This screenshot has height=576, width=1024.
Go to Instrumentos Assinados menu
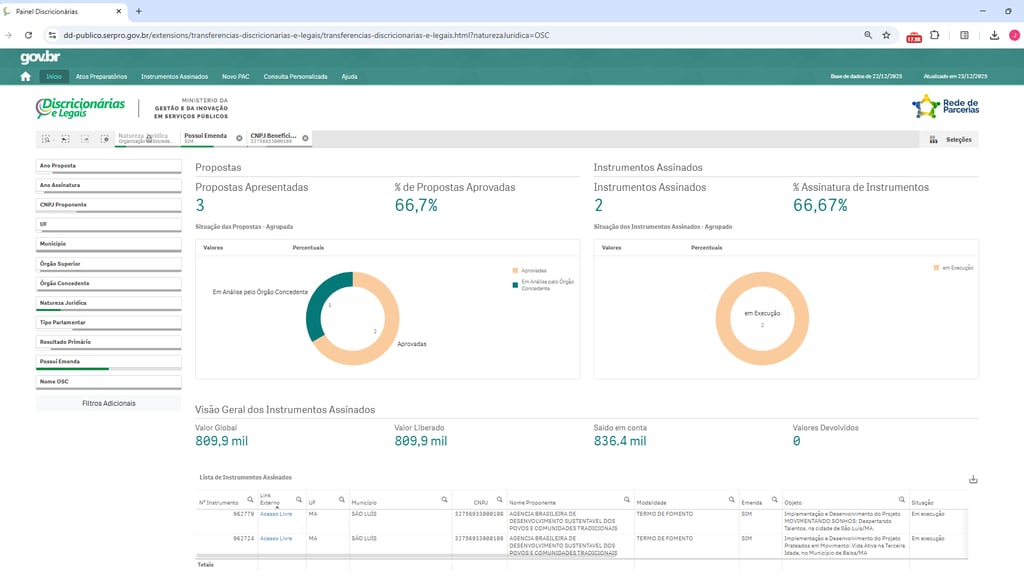[x=174, y=77]
